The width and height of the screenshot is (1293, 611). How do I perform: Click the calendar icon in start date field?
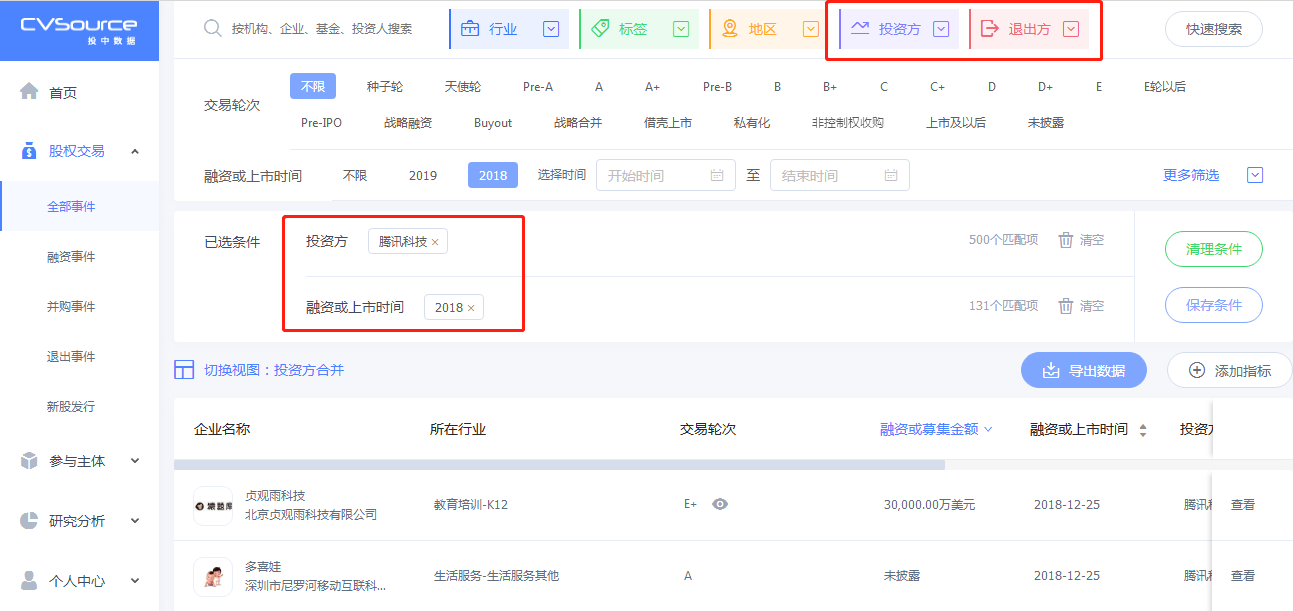[716, 176]
